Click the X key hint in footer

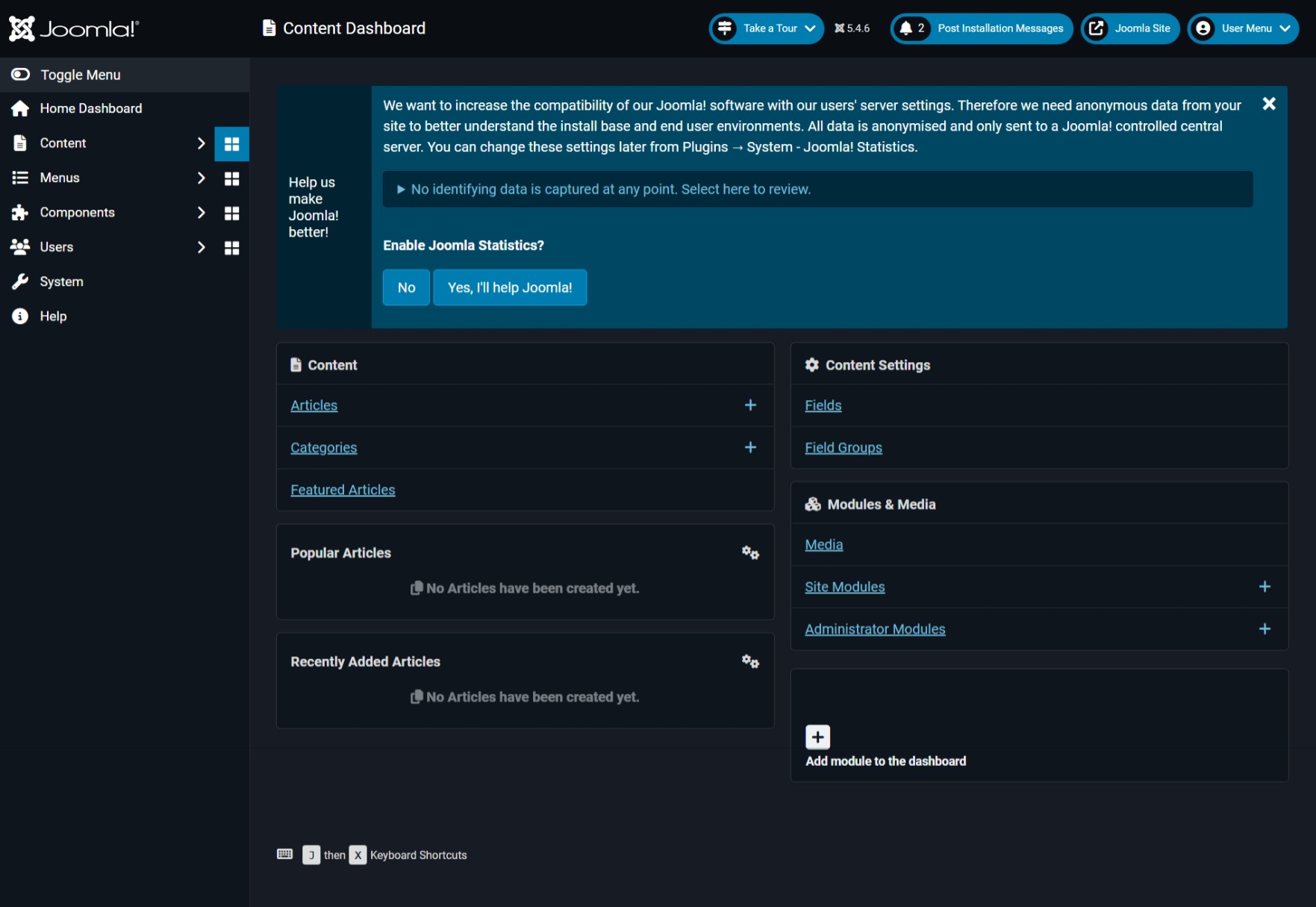pos(358,855)
